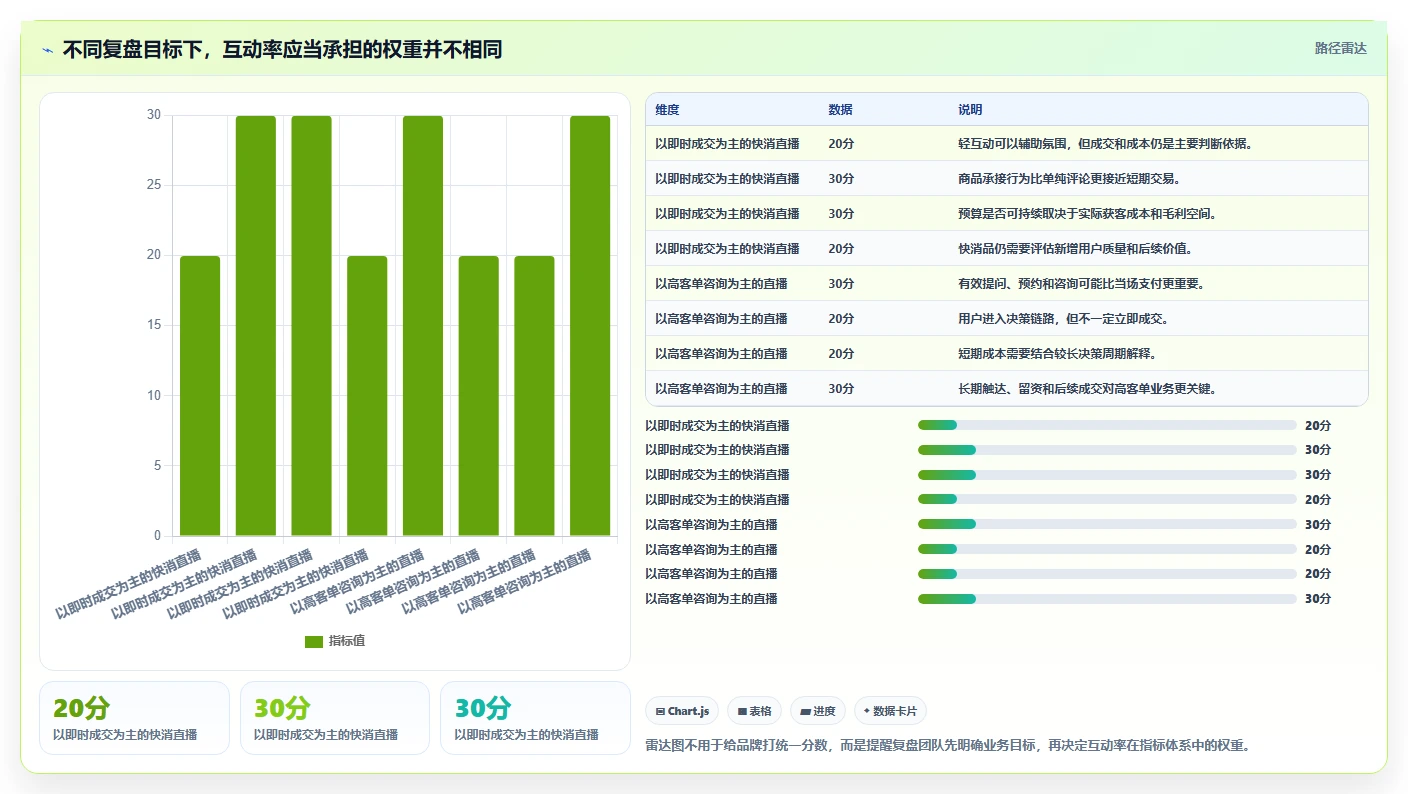Select the row 轻互动可以辅助氛围，但成交和成本仍是主要判断依据。
The height and width of the screenshot is (794, 1408).
(1007, 144)
